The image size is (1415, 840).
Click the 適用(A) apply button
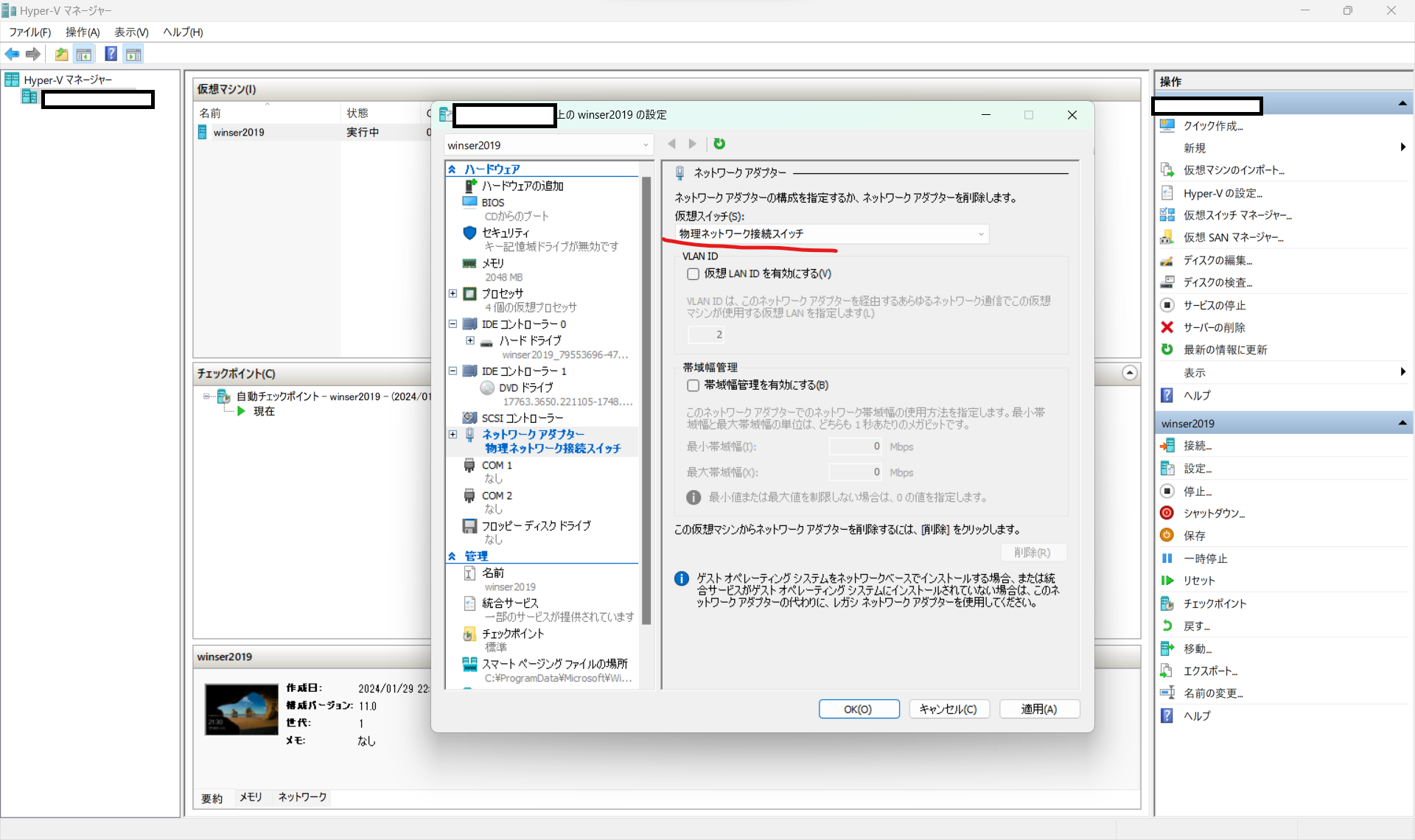[1039, 709]
